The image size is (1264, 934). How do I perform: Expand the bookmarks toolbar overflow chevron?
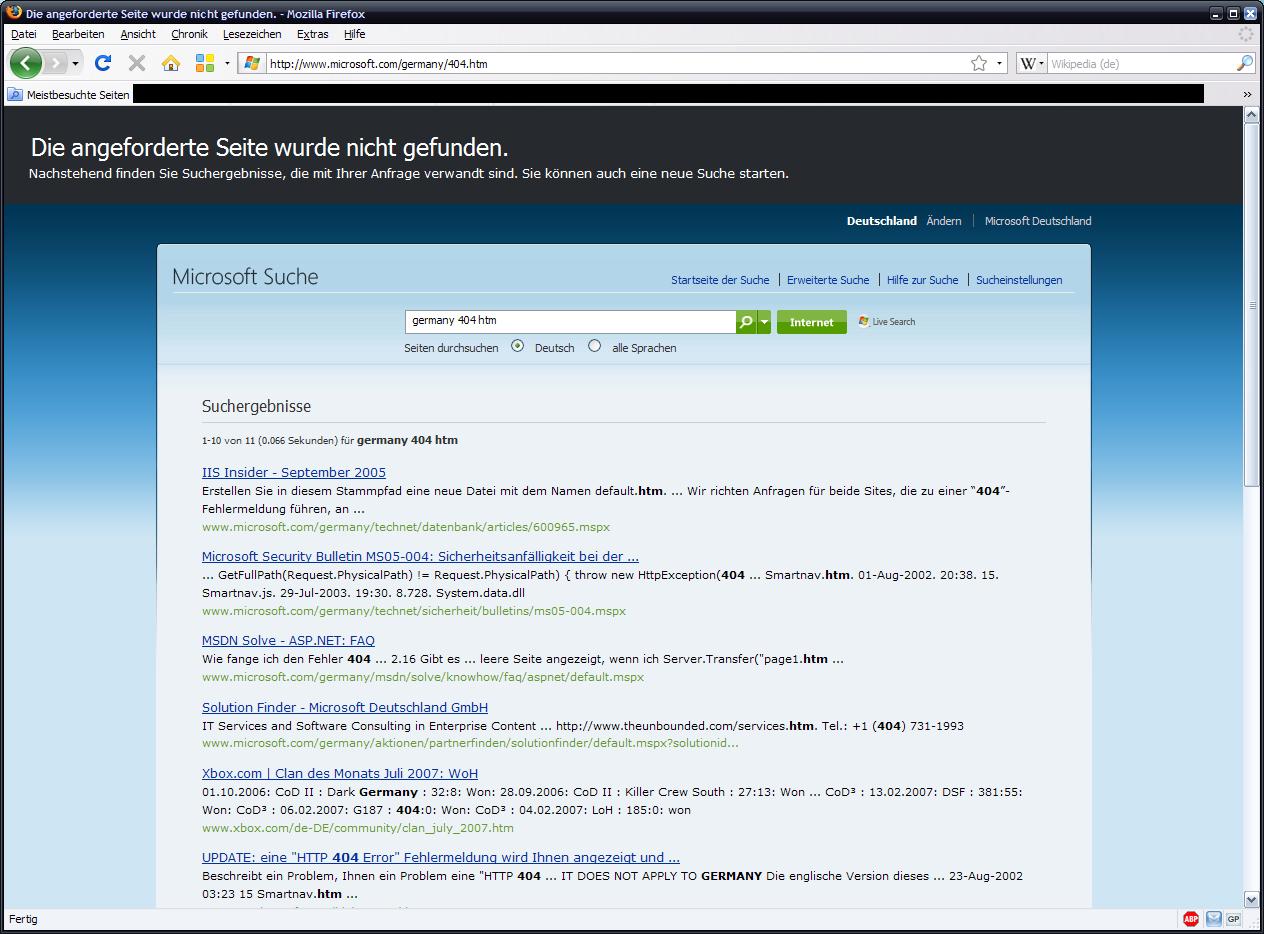pos(1247,94)
